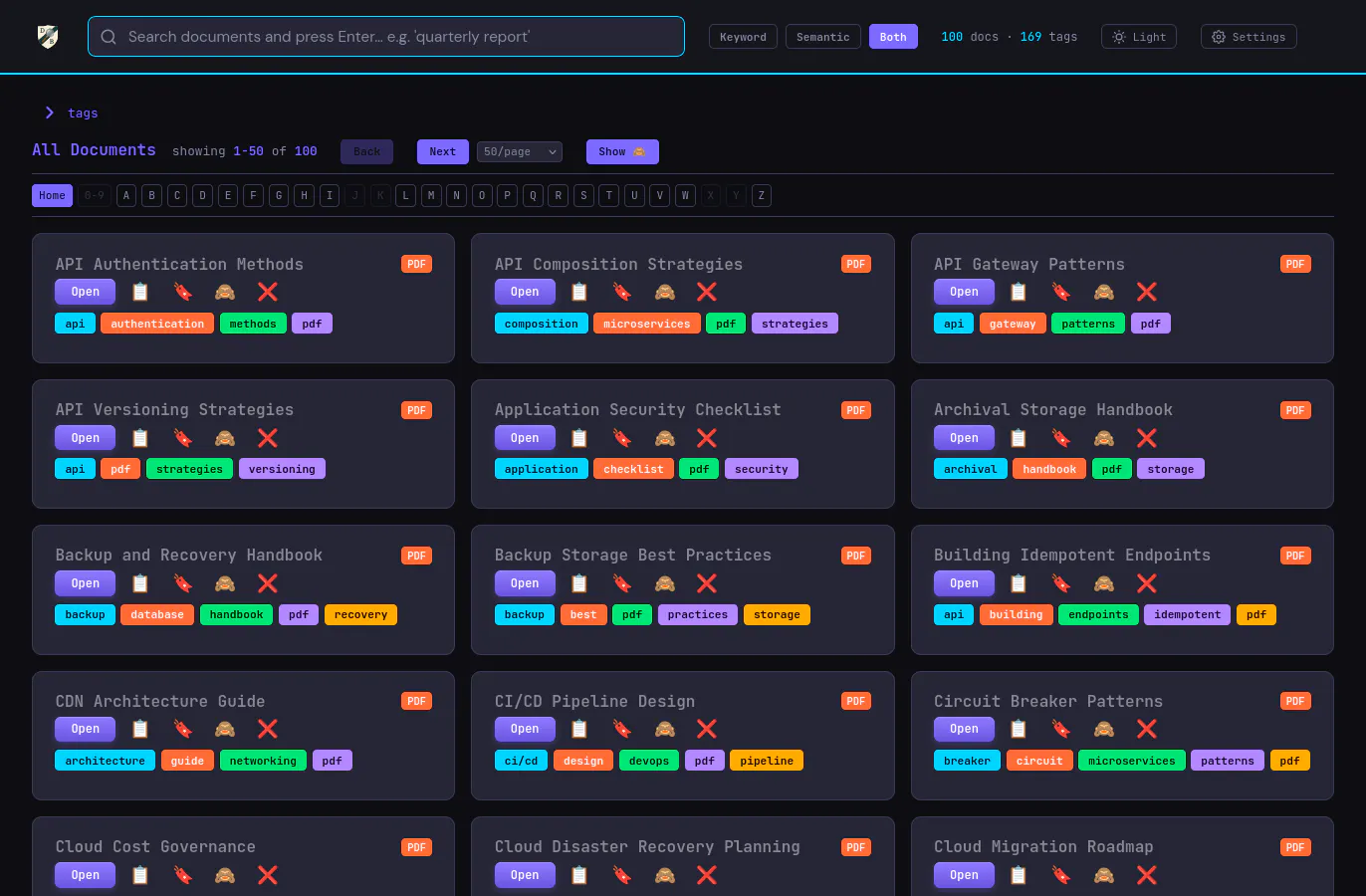Click the devops tag on CI/CD Pipeline Design
This screenshot has height=896, width=1366.
coord(649,761)
